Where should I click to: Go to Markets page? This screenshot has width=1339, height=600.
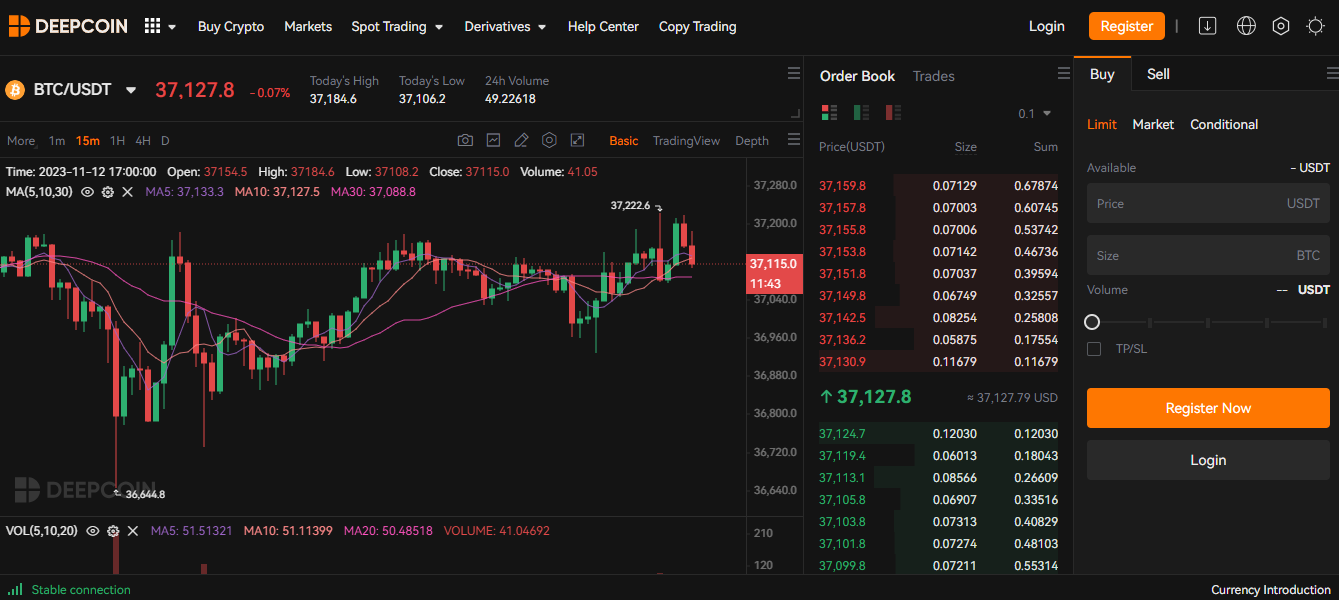(308, 26)
